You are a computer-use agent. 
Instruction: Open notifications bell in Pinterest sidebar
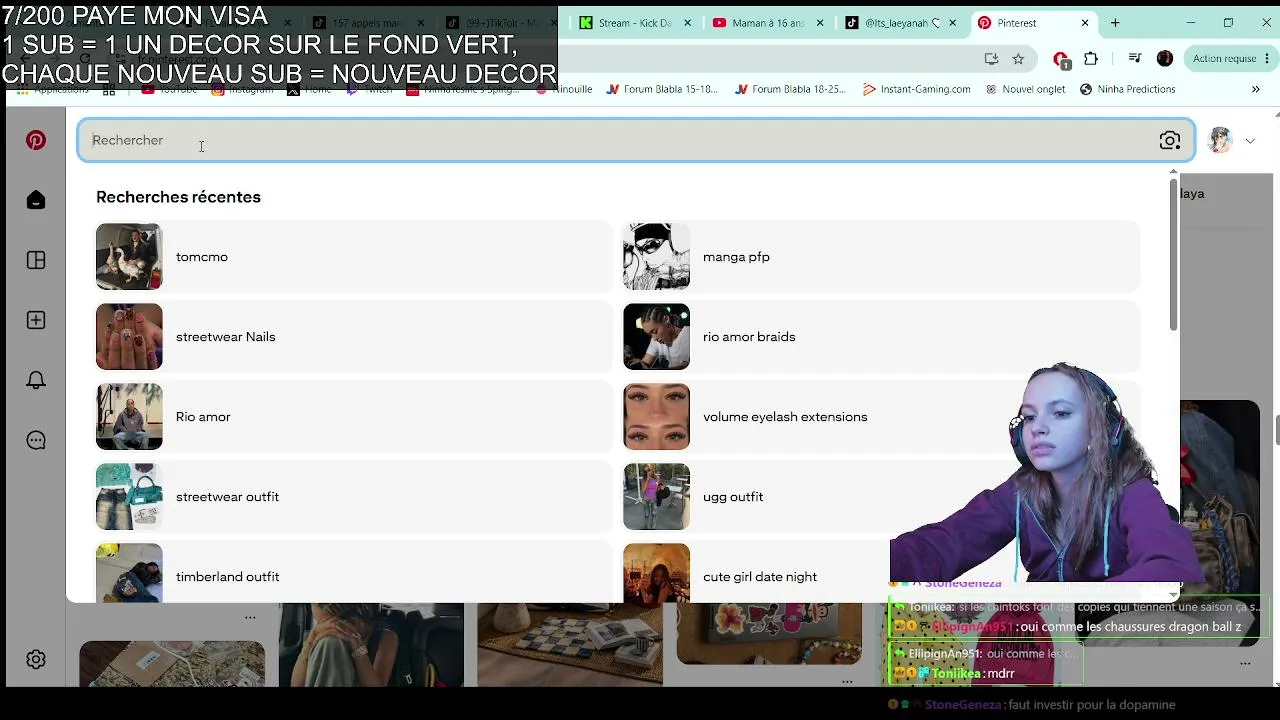tap(36, 380)
